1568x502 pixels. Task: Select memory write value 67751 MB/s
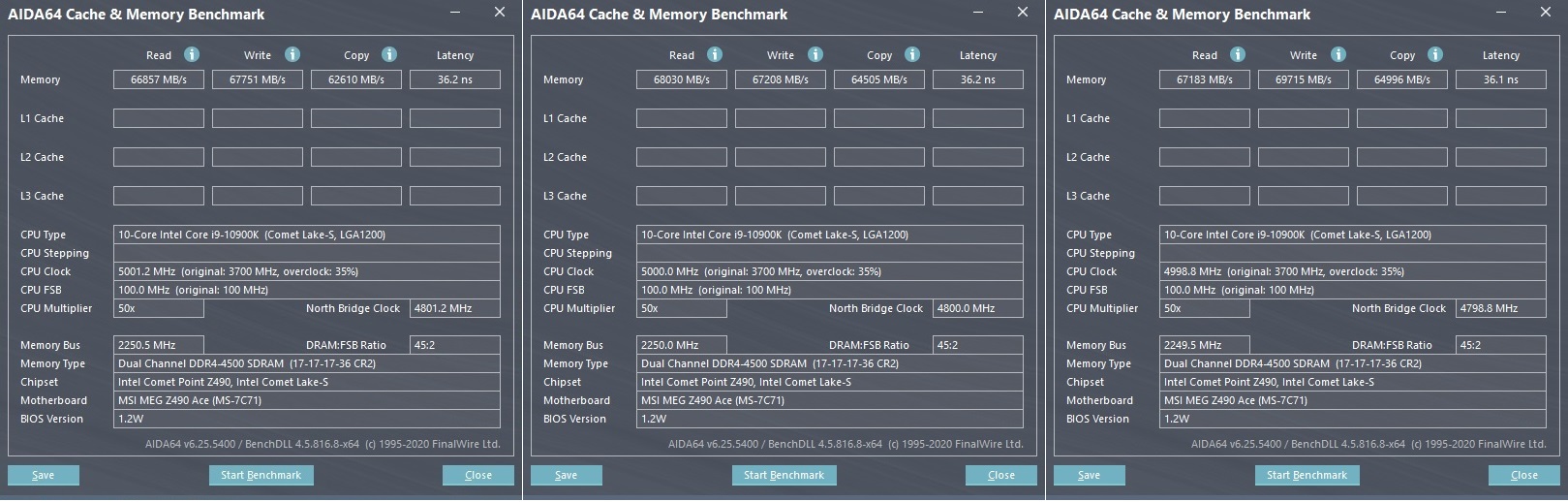pos(258,79)
